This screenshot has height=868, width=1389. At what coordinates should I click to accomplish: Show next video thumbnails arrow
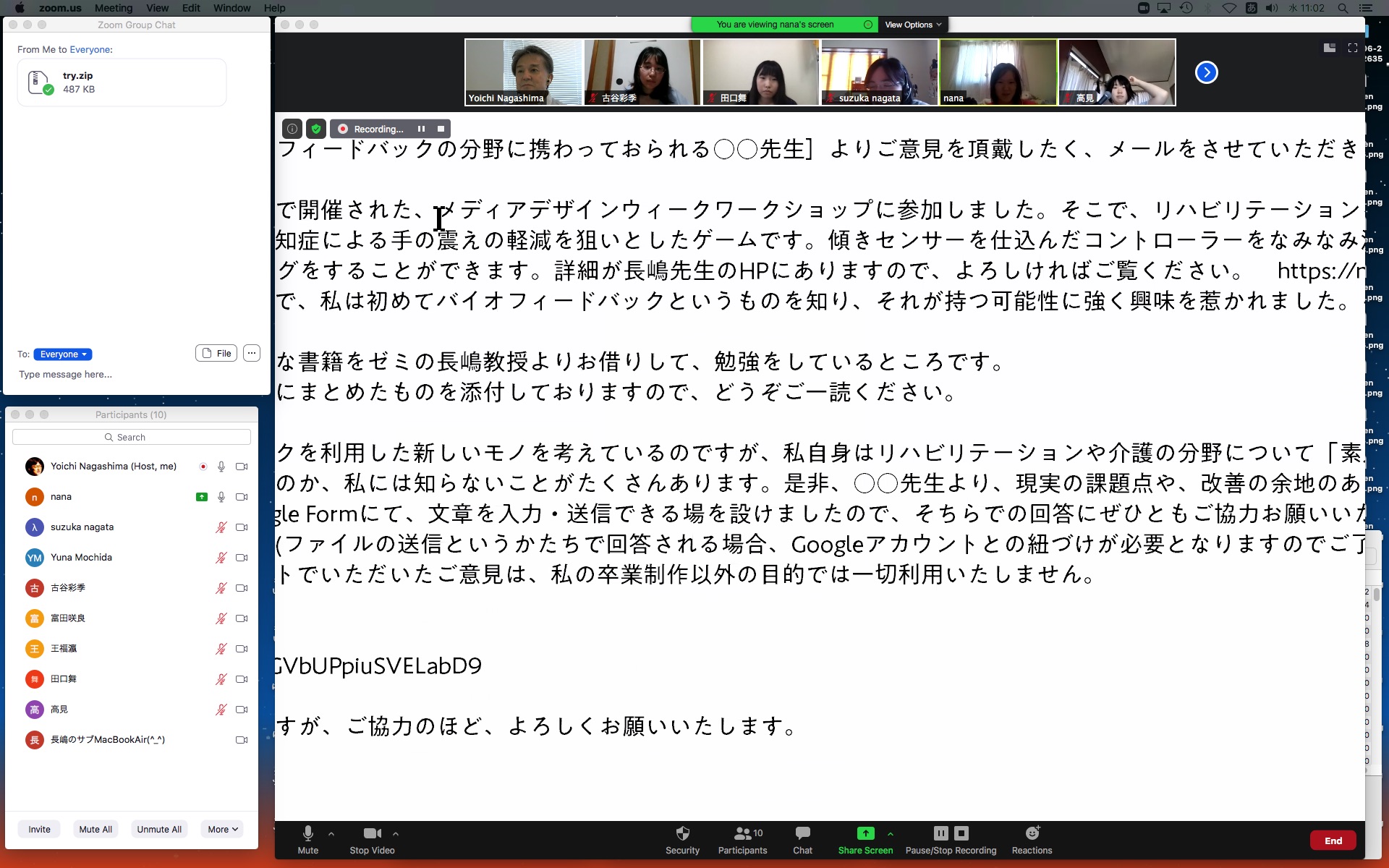(x=1206, y=72)
